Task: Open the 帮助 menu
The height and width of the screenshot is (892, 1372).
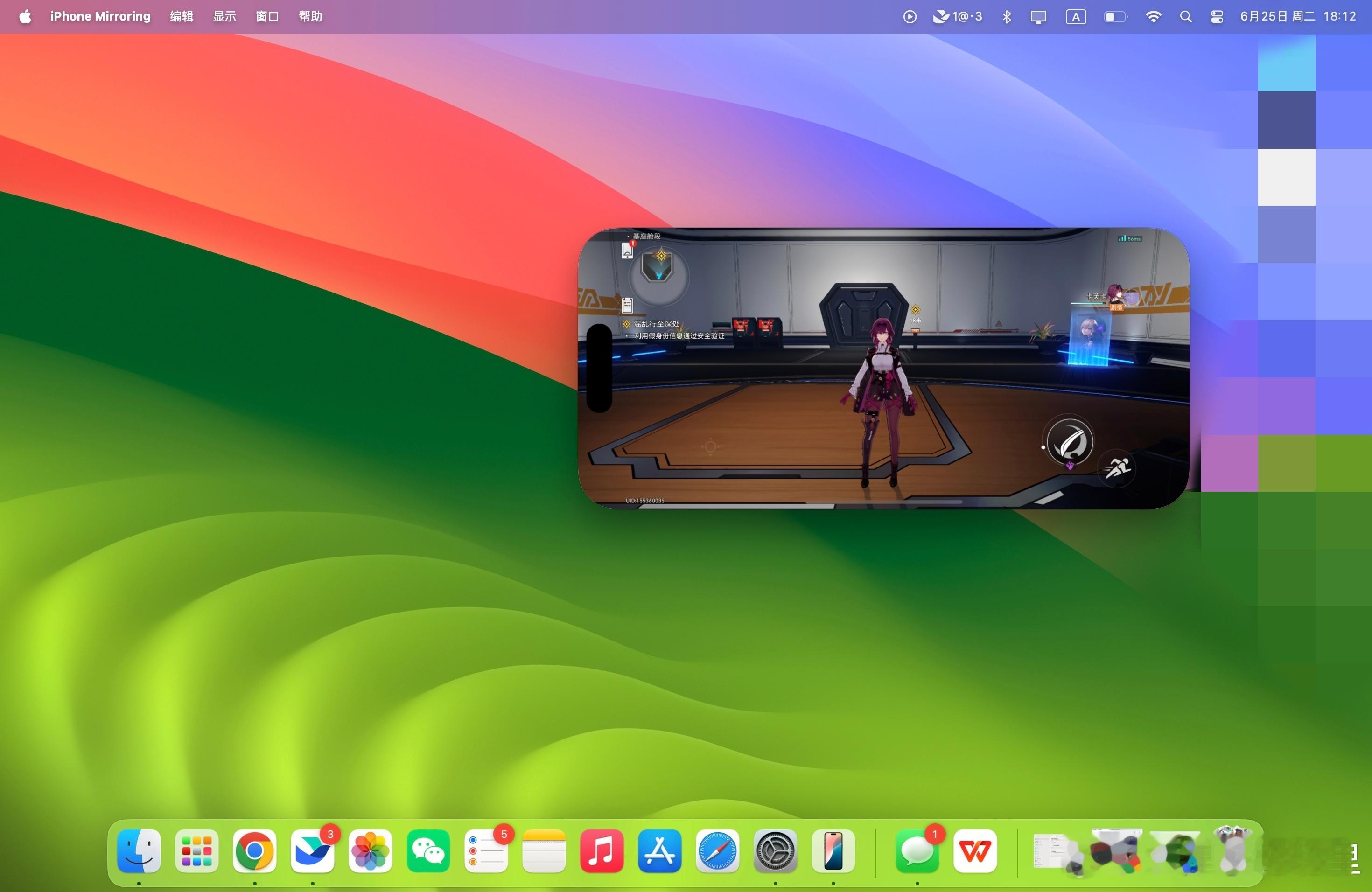Action: pyautogui.click(x=310, y=16)
